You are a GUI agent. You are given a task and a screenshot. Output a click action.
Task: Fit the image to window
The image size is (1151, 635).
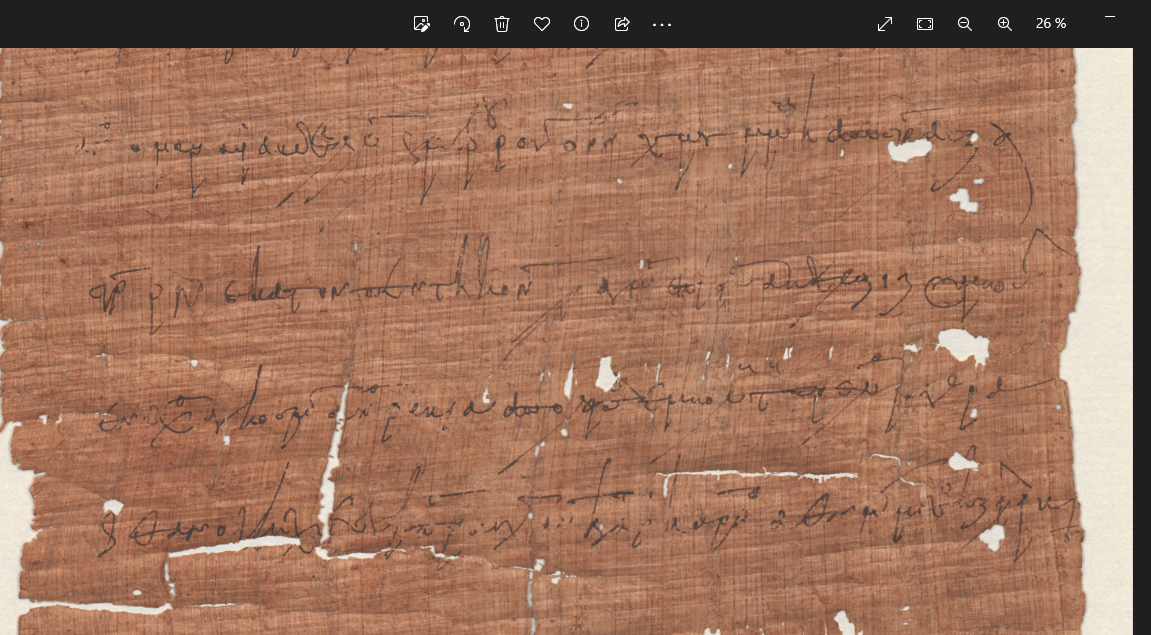coord(925,24)
